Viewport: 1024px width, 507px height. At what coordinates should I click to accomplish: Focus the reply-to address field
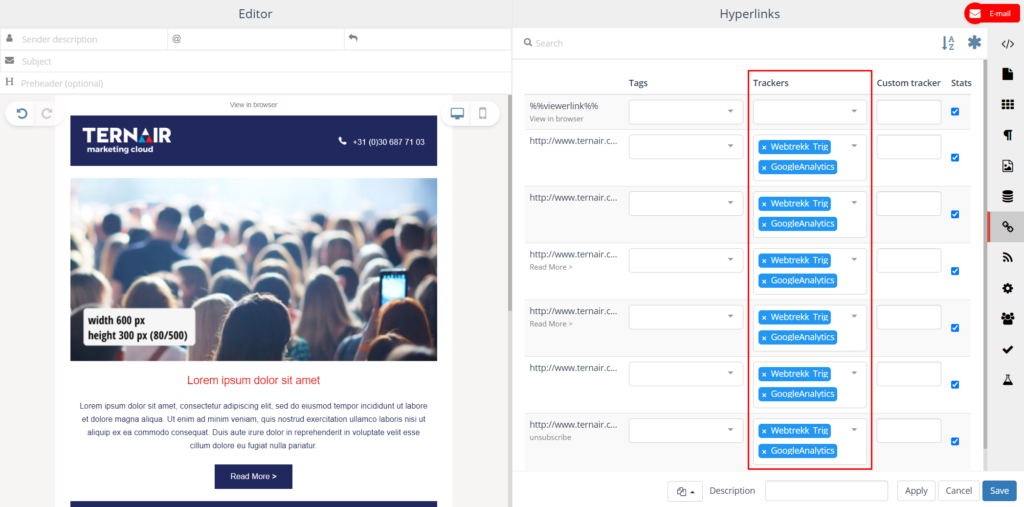(x=428, y=39)
